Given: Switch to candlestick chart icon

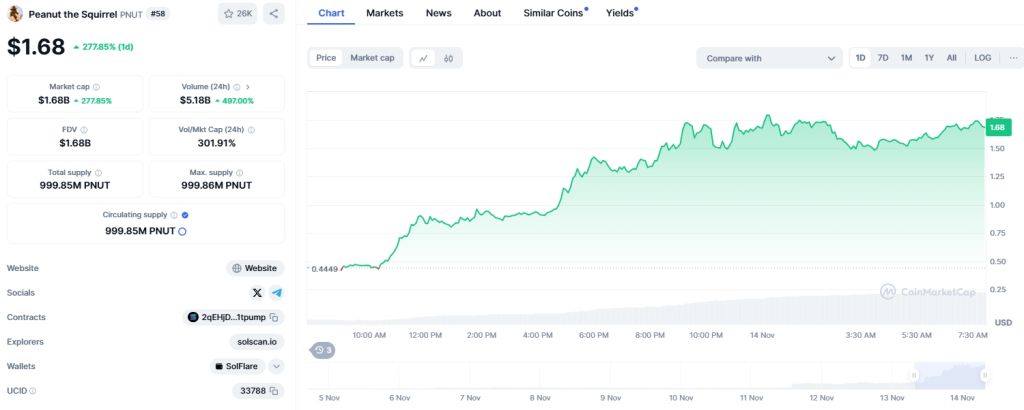Looking at the screenshot, I should coord(449,58).
